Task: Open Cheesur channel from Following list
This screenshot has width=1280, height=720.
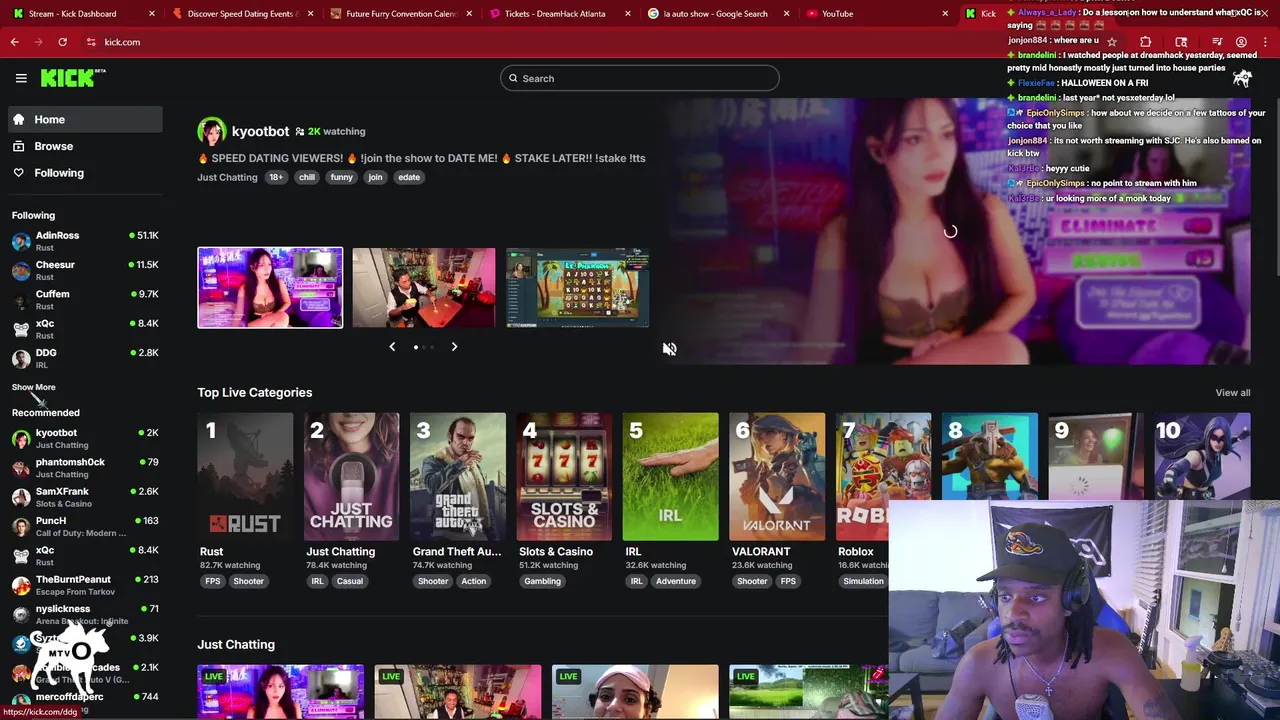Action: tap(85, 270)
